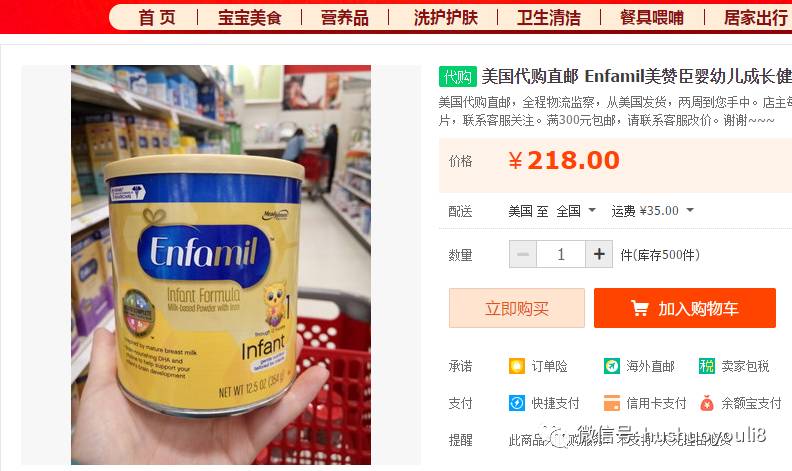Click the 订单险 shield icon
The width and height of the screenshot is (792, 471).
point(517,366)
